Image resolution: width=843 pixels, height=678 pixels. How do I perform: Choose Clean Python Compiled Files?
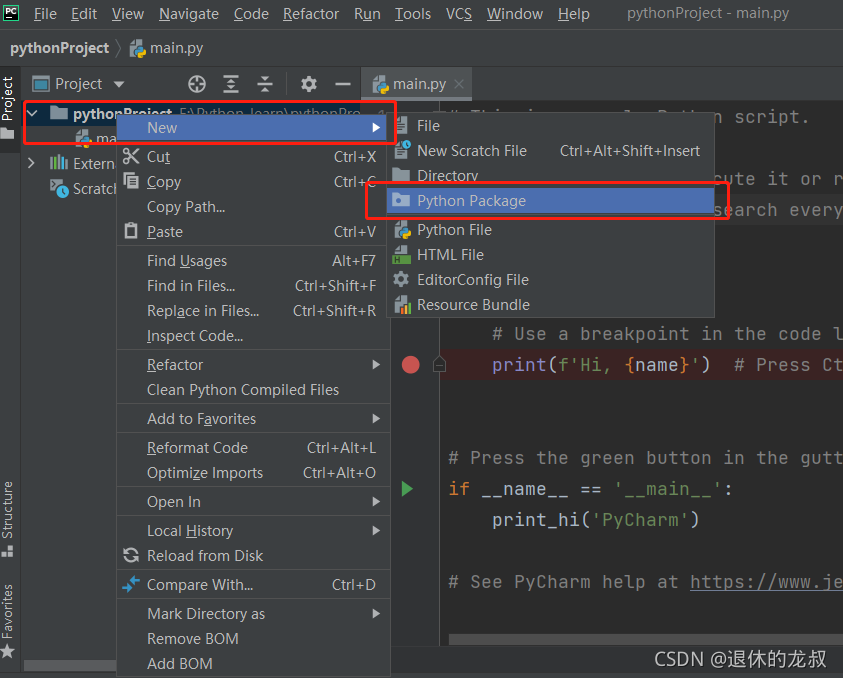tap(253, 389)
